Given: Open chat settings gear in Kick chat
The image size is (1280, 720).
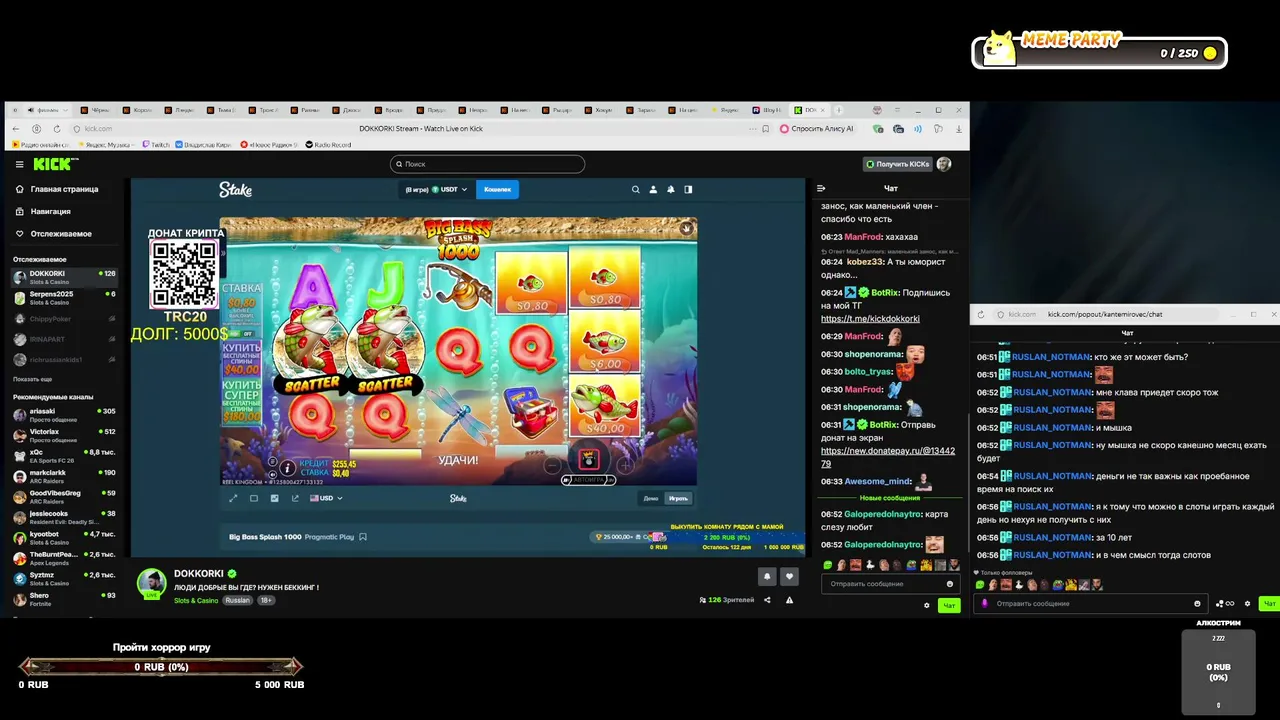Looking at the screenshot, I should [926, 605].
